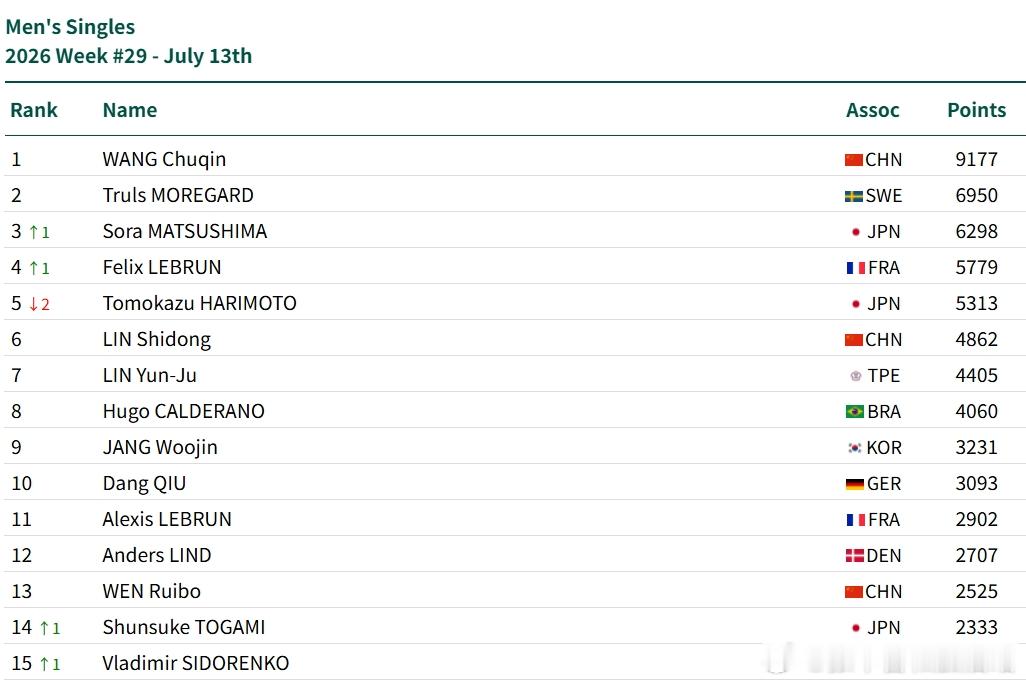Click the Brazil flag for Hugo CALDERANO
This screenshot has height=684, width=1026.
pos(855,412)
